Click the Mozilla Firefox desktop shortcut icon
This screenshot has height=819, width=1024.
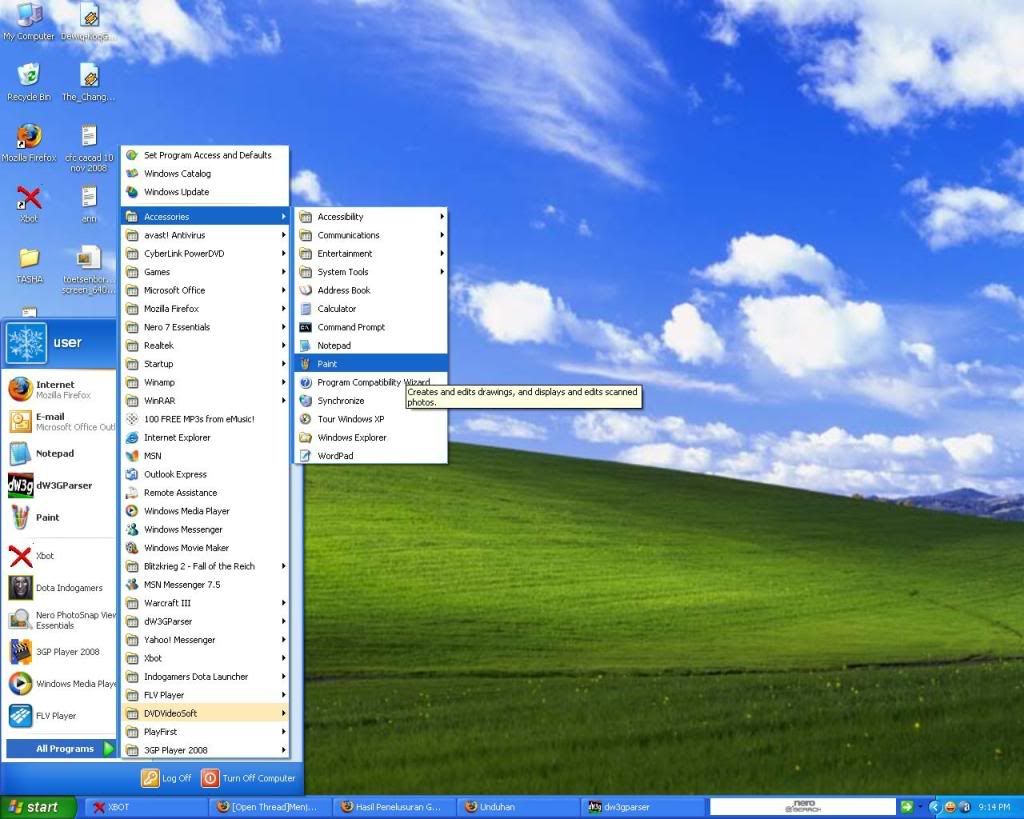pyautogui.click(x=29, y=141)
